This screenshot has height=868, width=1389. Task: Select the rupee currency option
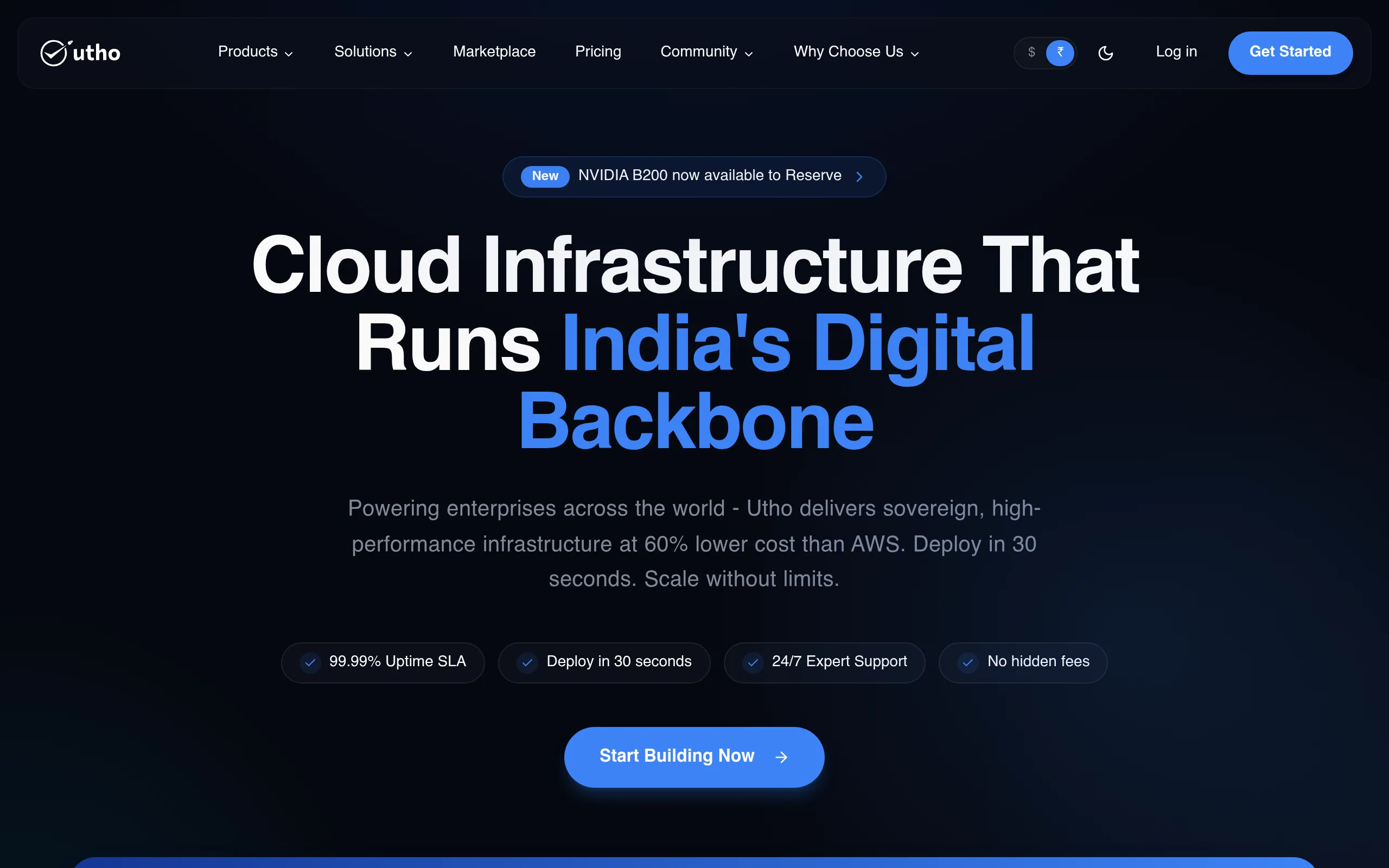tap(1060, 52)
